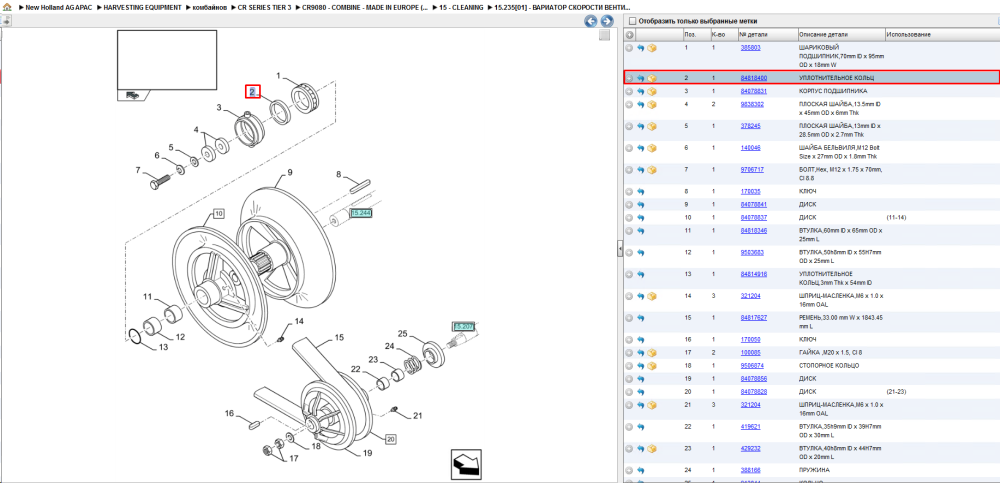Screen dimensions: 1000x483
Task: Click box package icon for row 5
Action: 652,126
